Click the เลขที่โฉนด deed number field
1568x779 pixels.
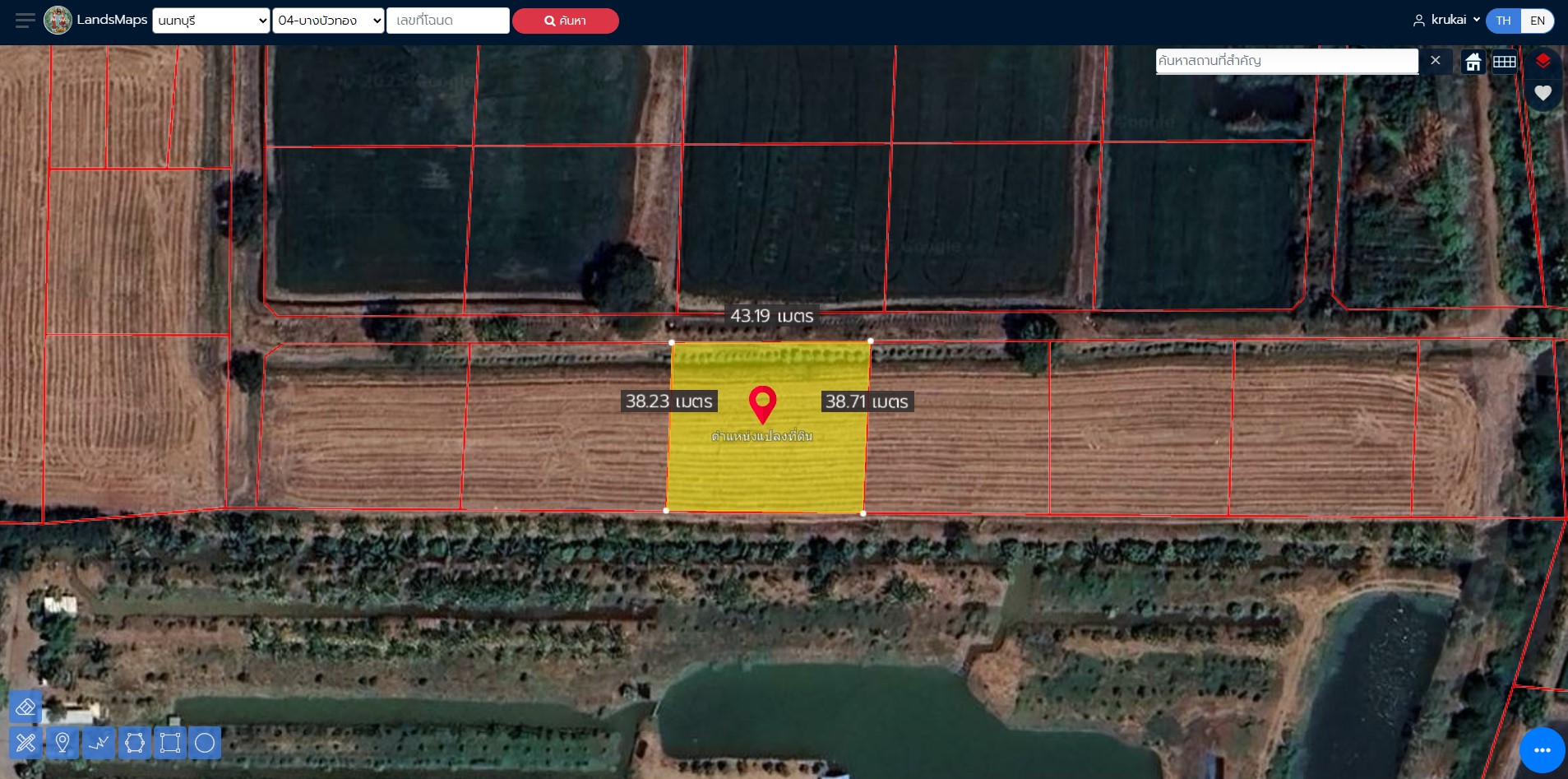[447, 21]
